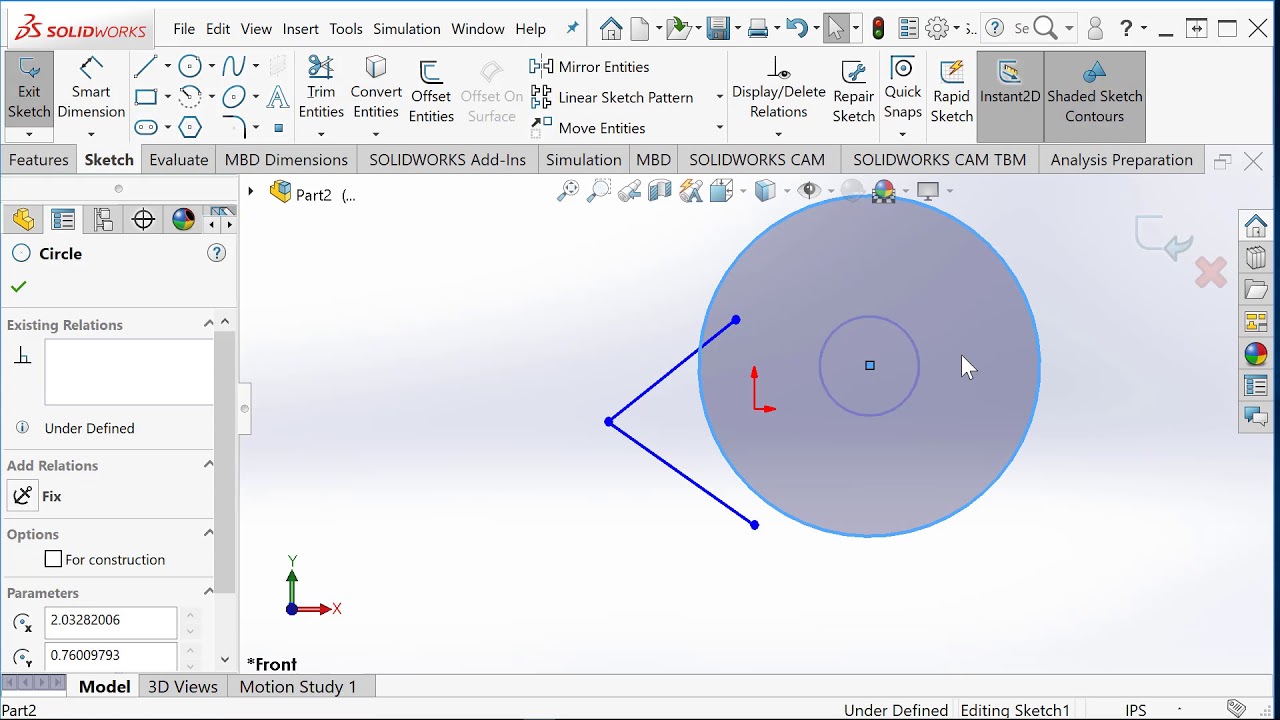
Task: Select the Corner Rectangle tool
Action: pos(146,97)
